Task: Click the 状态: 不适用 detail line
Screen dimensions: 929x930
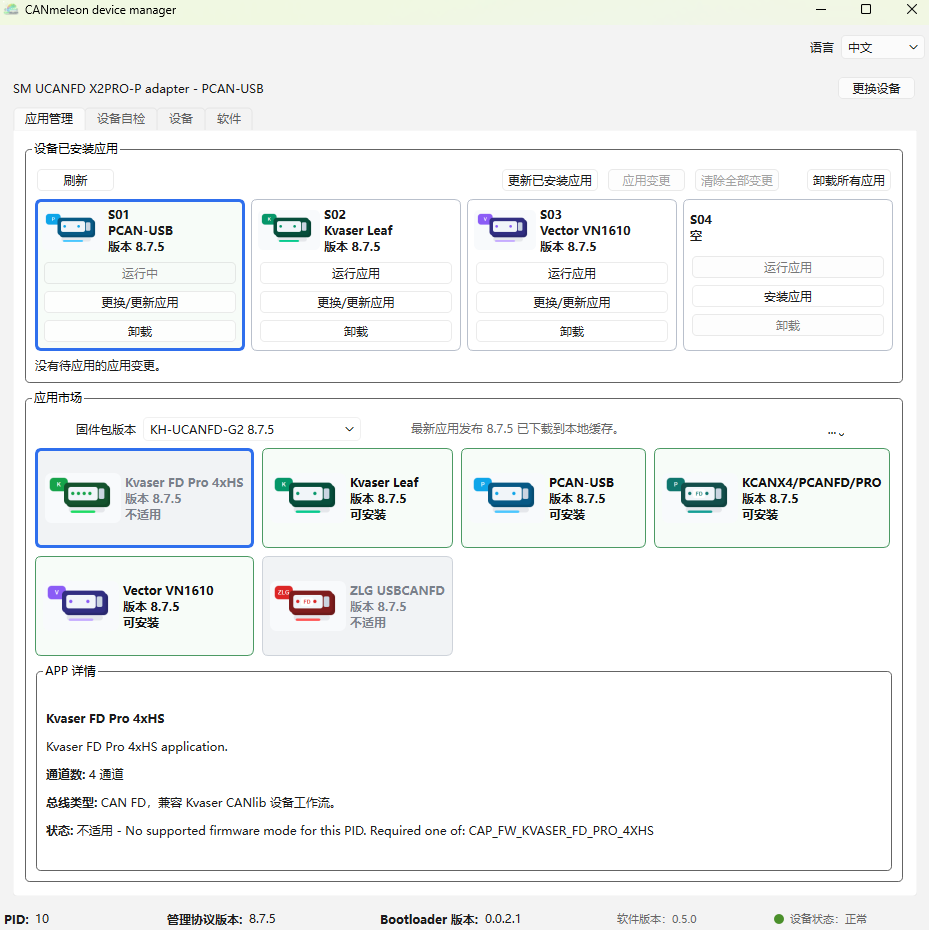Action: (x=350, y=830)
